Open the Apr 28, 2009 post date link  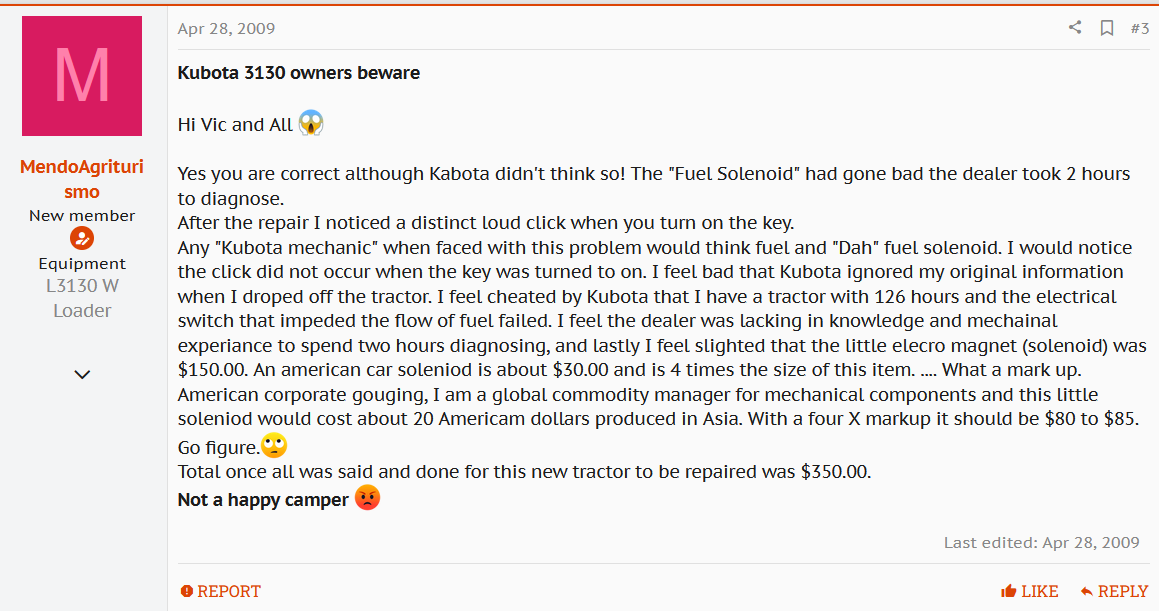(226, 29)
